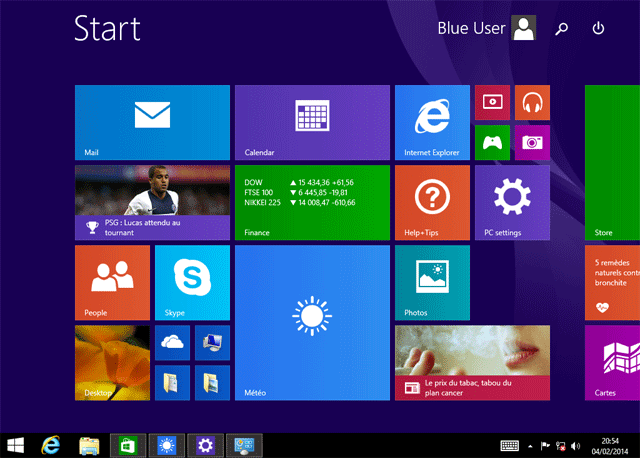Image resolution: width=640 pixels, height=458 pixels.
Task: Open the This PC computer tile
Action: [212, 342]
